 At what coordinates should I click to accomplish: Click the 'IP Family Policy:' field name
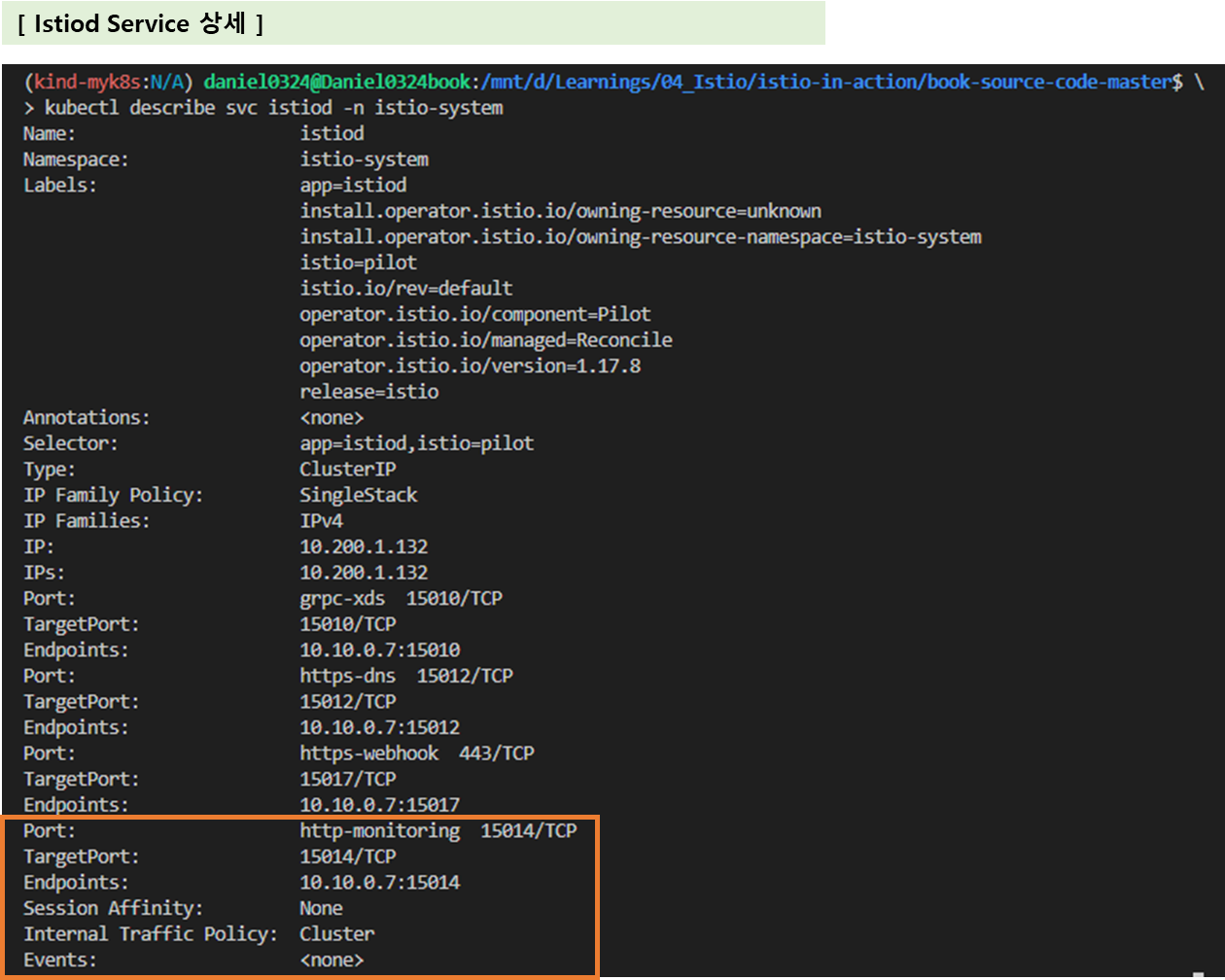[x=114, y=495]
